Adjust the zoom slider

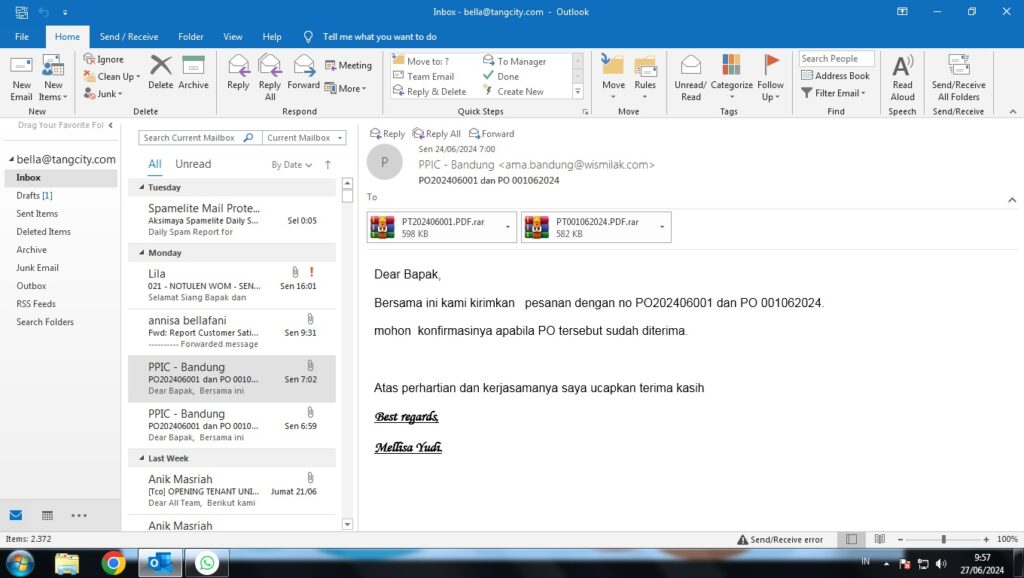pyautogui.click(x=943, y=539)
